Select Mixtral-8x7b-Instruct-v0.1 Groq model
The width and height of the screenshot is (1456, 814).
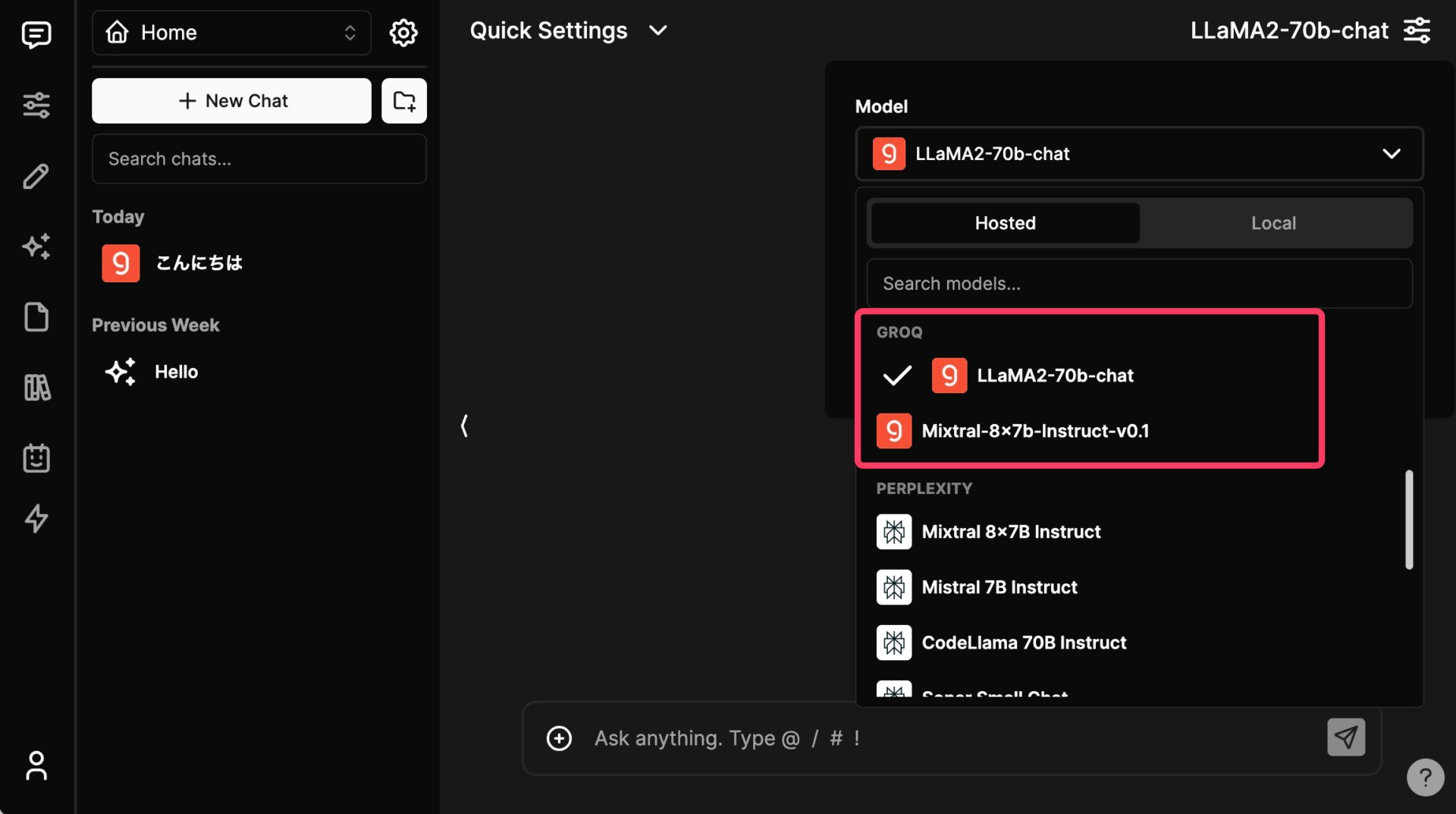click(1034, 431)
